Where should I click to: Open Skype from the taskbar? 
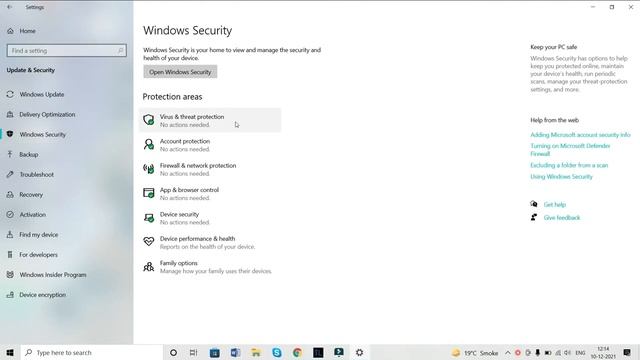tap(277, 352)
